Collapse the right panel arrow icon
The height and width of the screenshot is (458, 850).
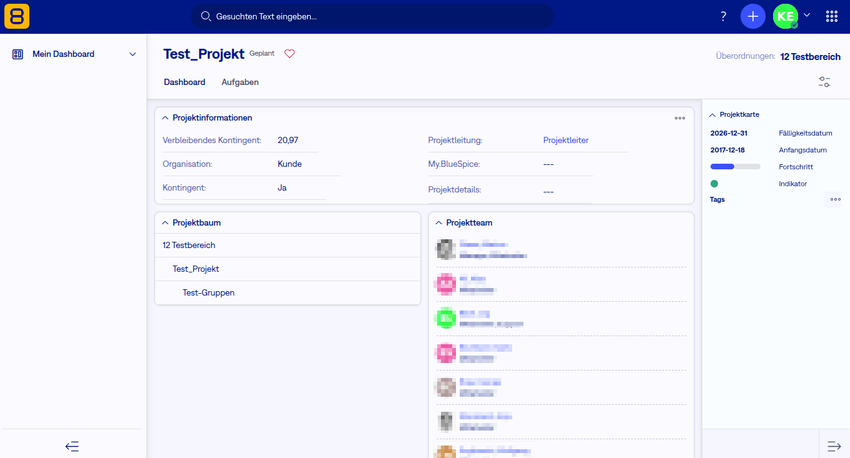[x=834, y=446]
